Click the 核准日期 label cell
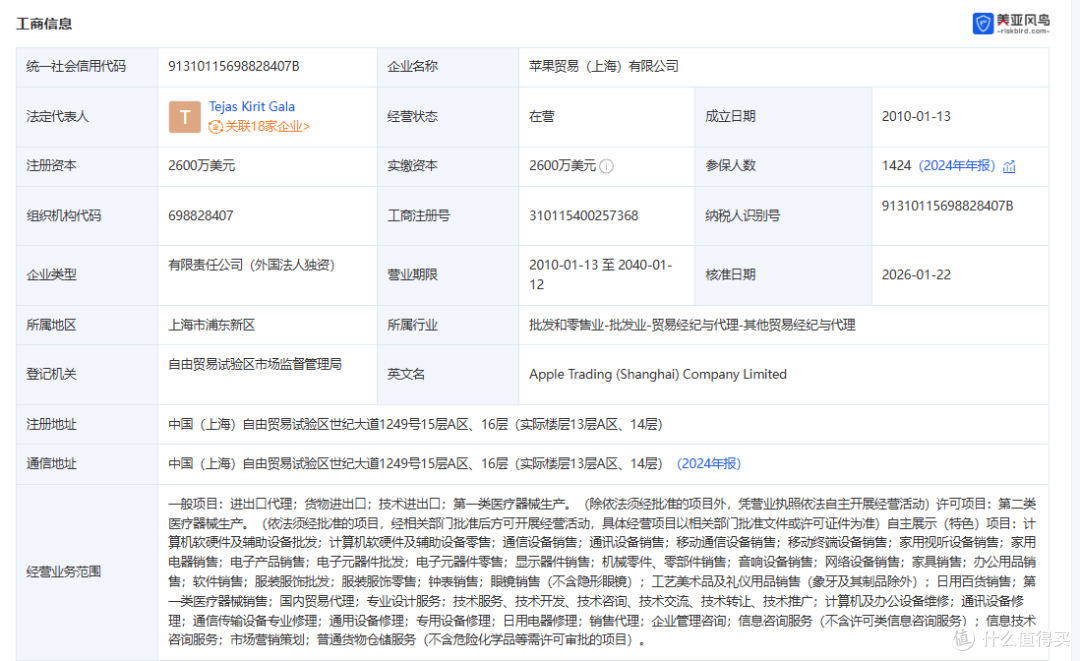This screenshot has height=661, width=1080. (x=783, y=275)
